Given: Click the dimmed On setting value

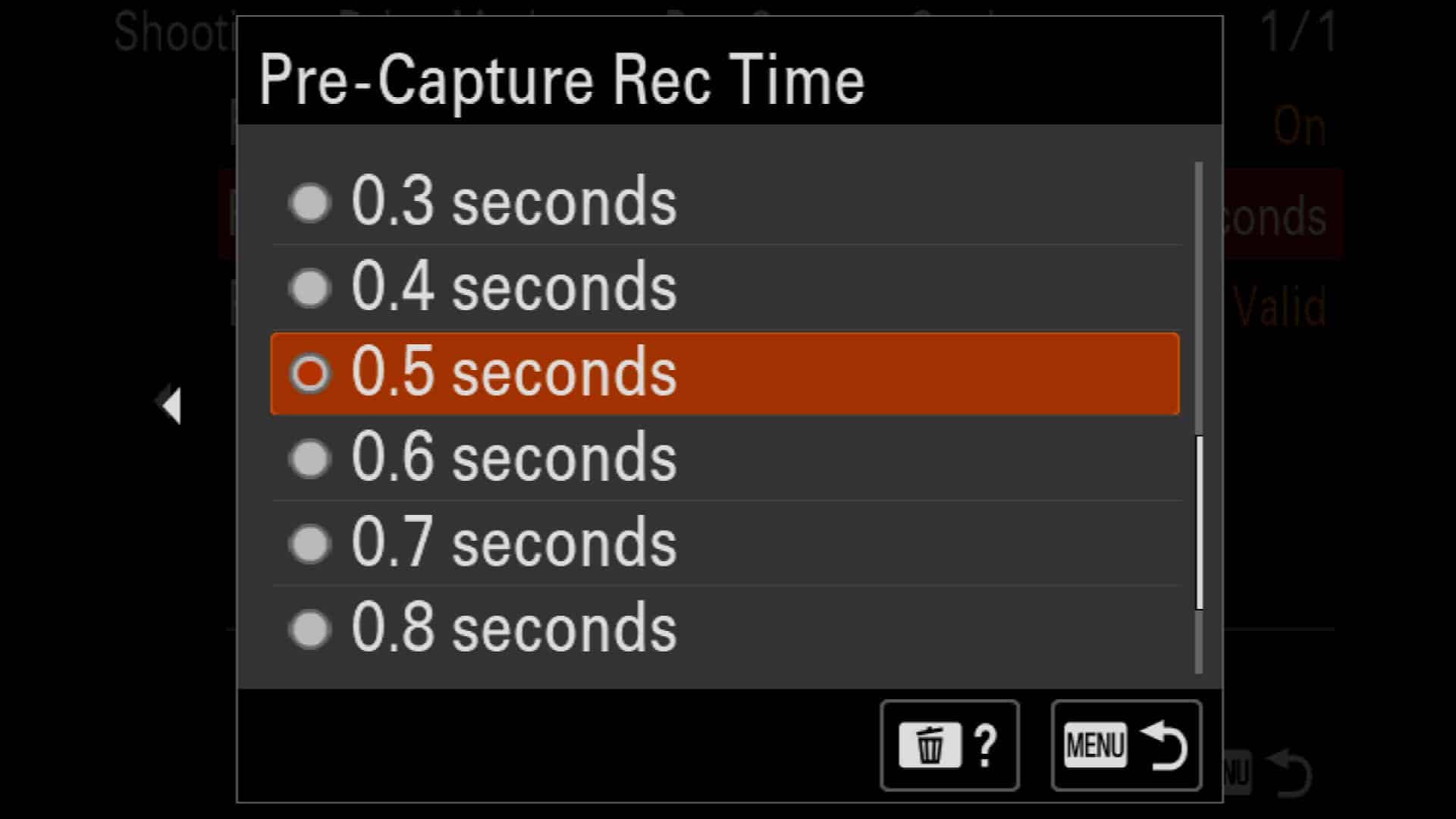Looking at the screenshot, I should (x=1300, y=126).
